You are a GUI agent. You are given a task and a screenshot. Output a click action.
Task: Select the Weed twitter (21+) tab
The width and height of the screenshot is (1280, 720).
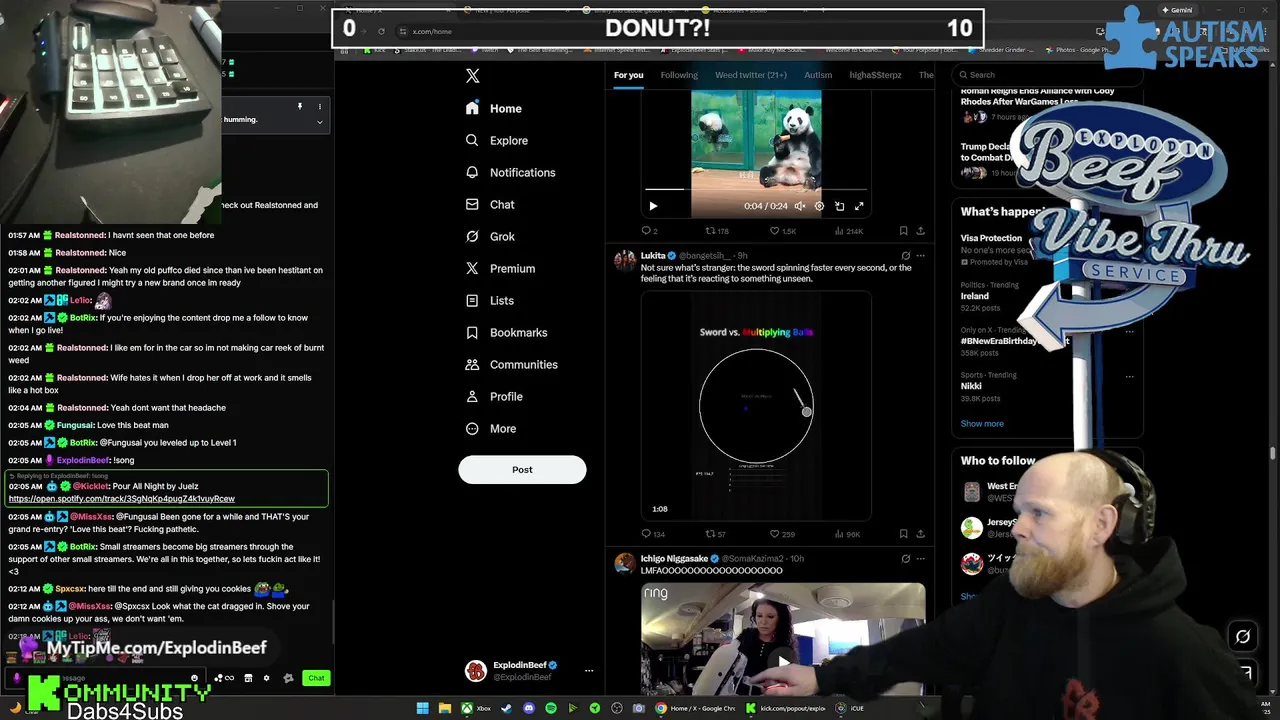coord(751,75)
